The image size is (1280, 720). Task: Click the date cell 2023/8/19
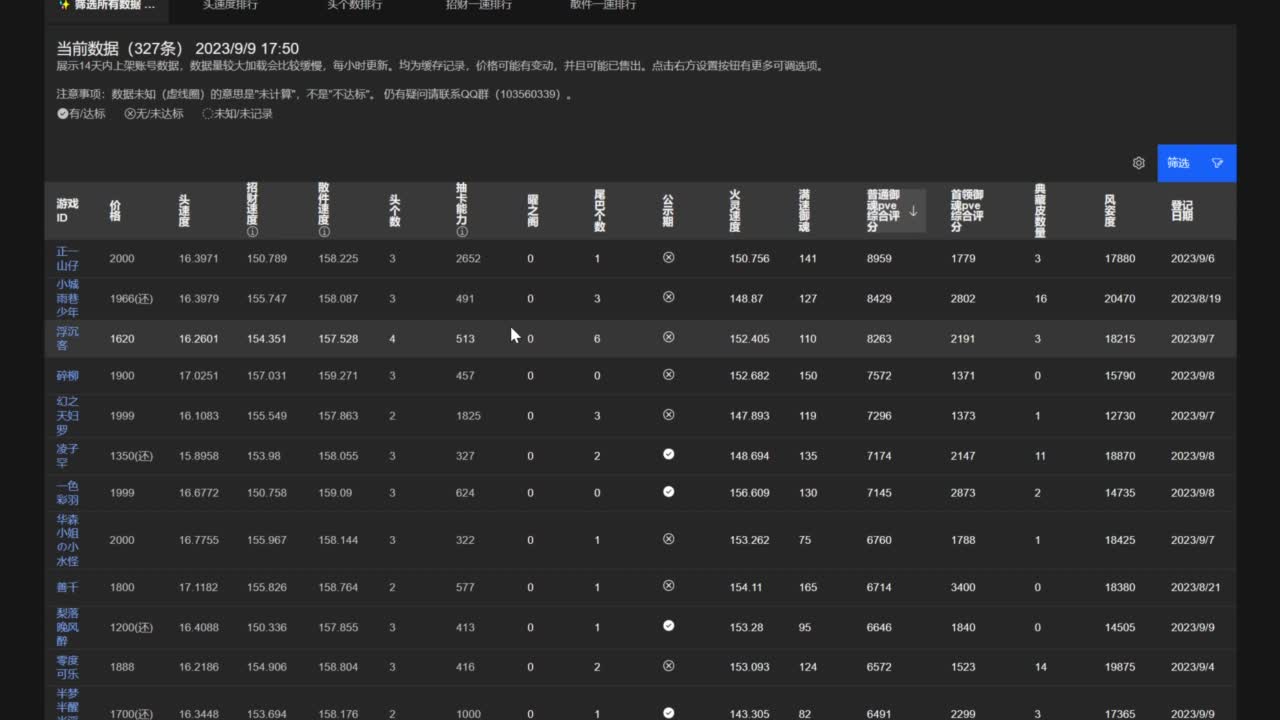(1196, 299)
